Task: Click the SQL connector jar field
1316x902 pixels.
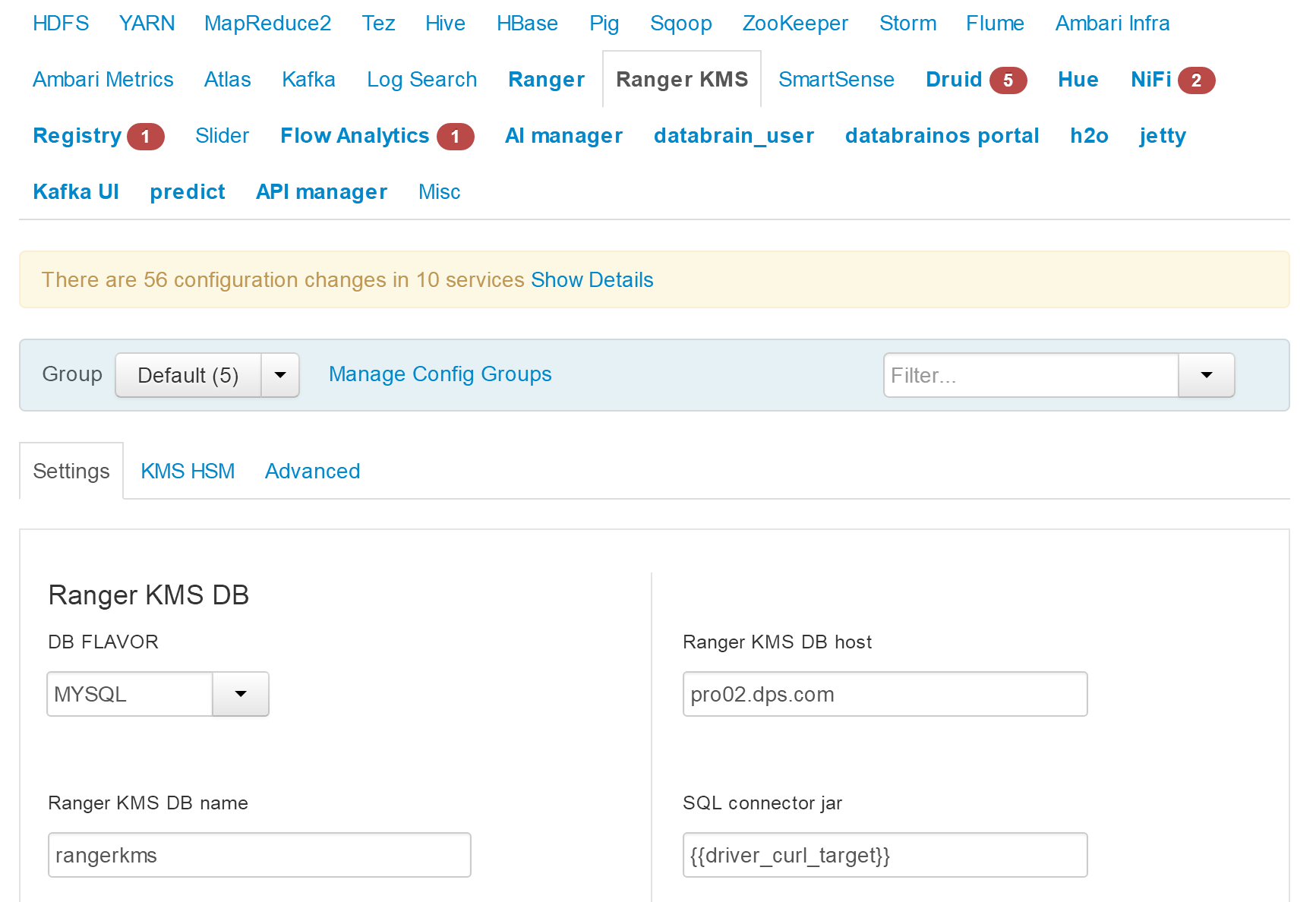Action: pyautogui.click(x=885, y=855)
